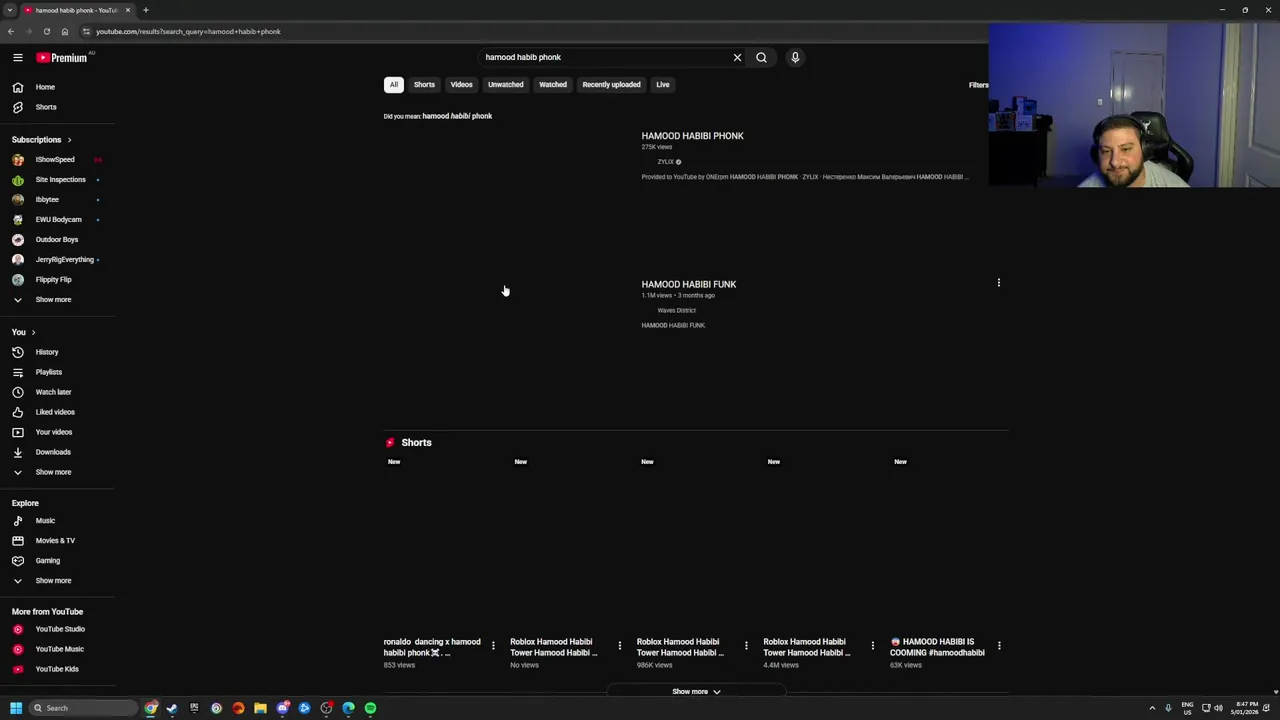Open Watch later list

pos(57,392)
